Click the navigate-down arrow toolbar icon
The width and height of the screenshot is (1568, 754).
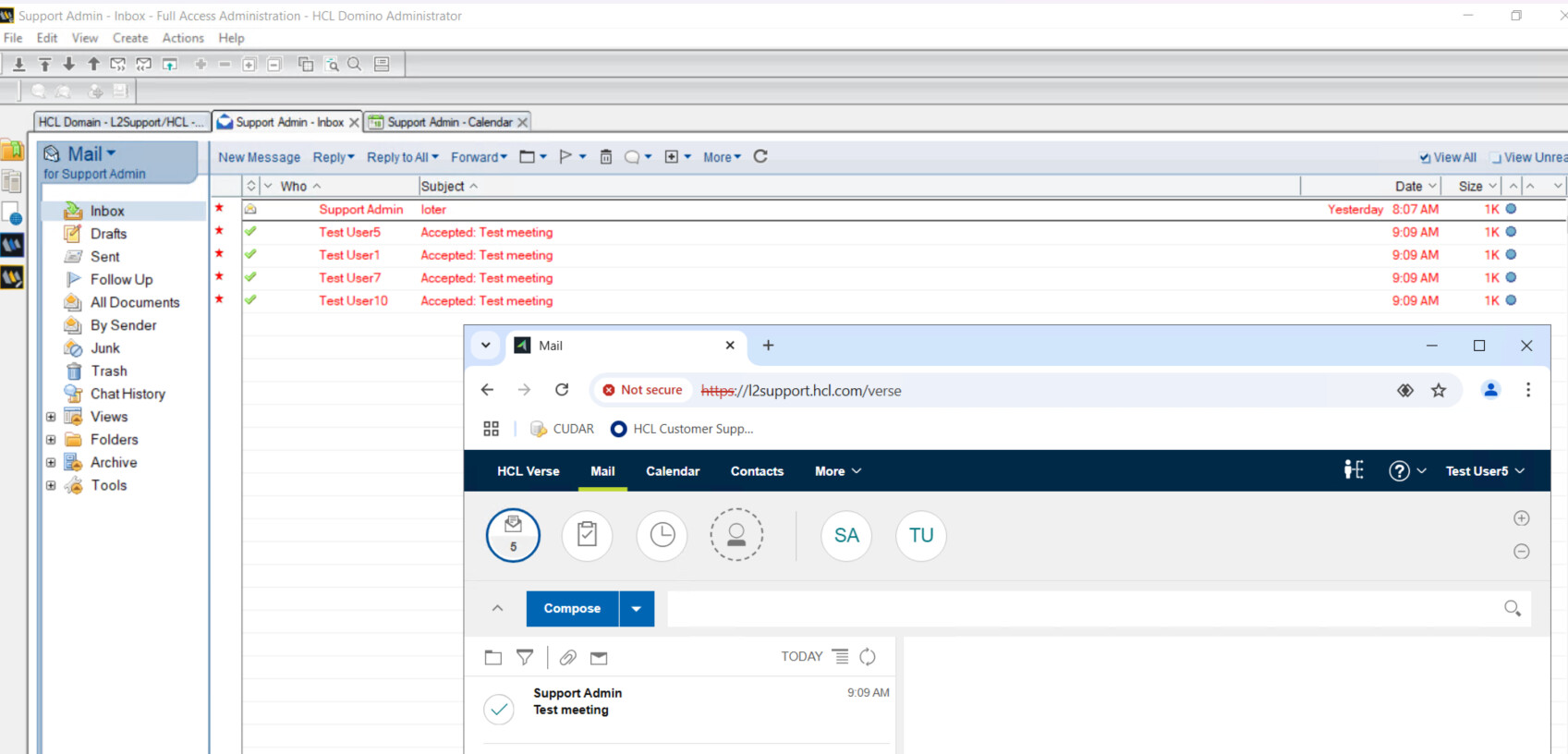point(68,64)
